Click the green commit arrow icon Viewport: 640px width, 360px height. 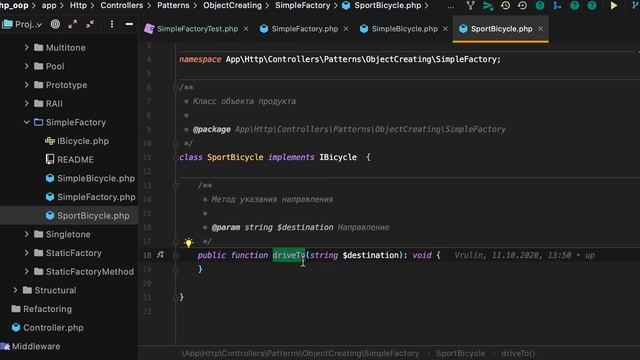[488, 6]
